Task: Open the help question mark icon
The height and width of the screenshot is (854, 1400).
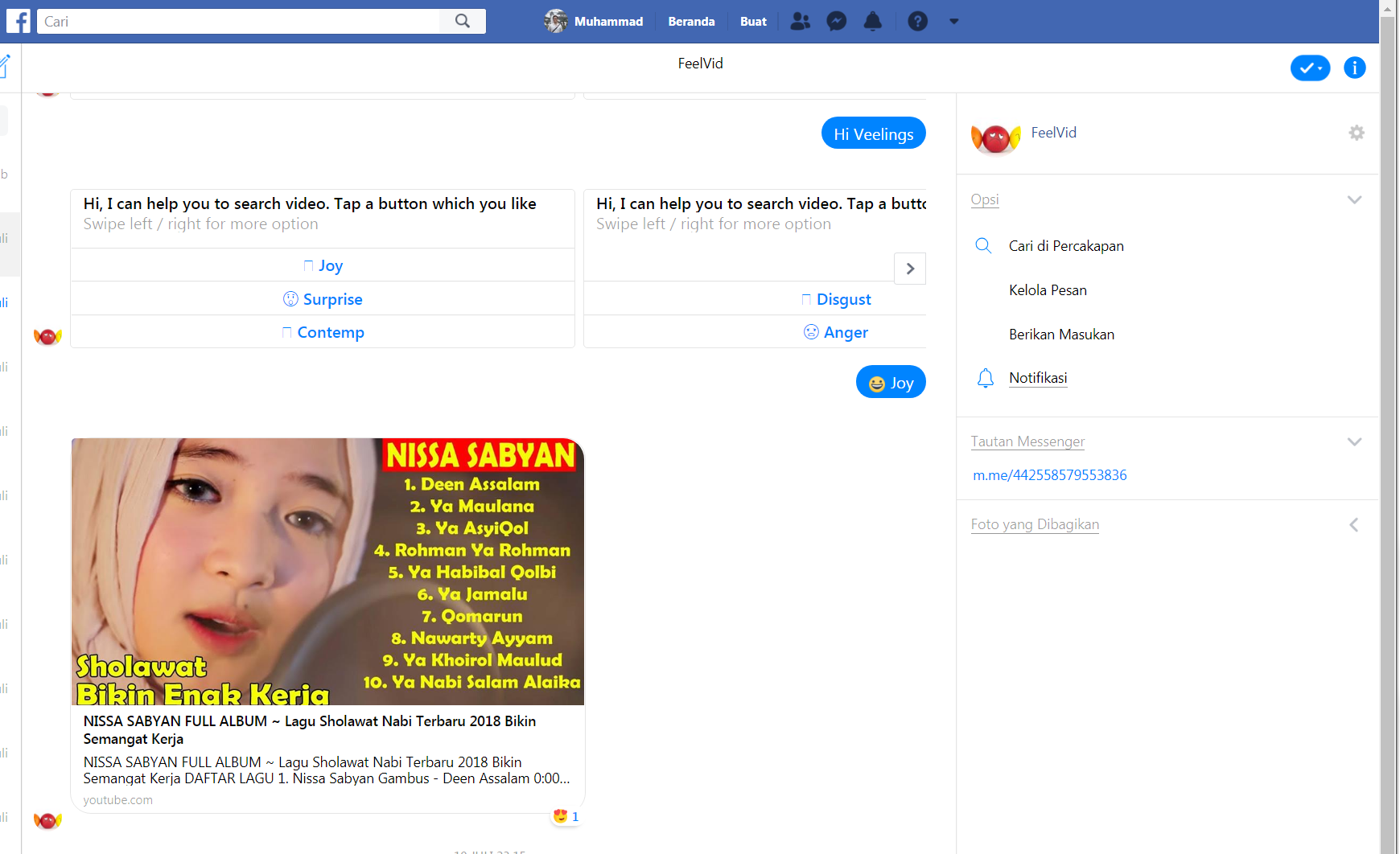Action: 918,21
